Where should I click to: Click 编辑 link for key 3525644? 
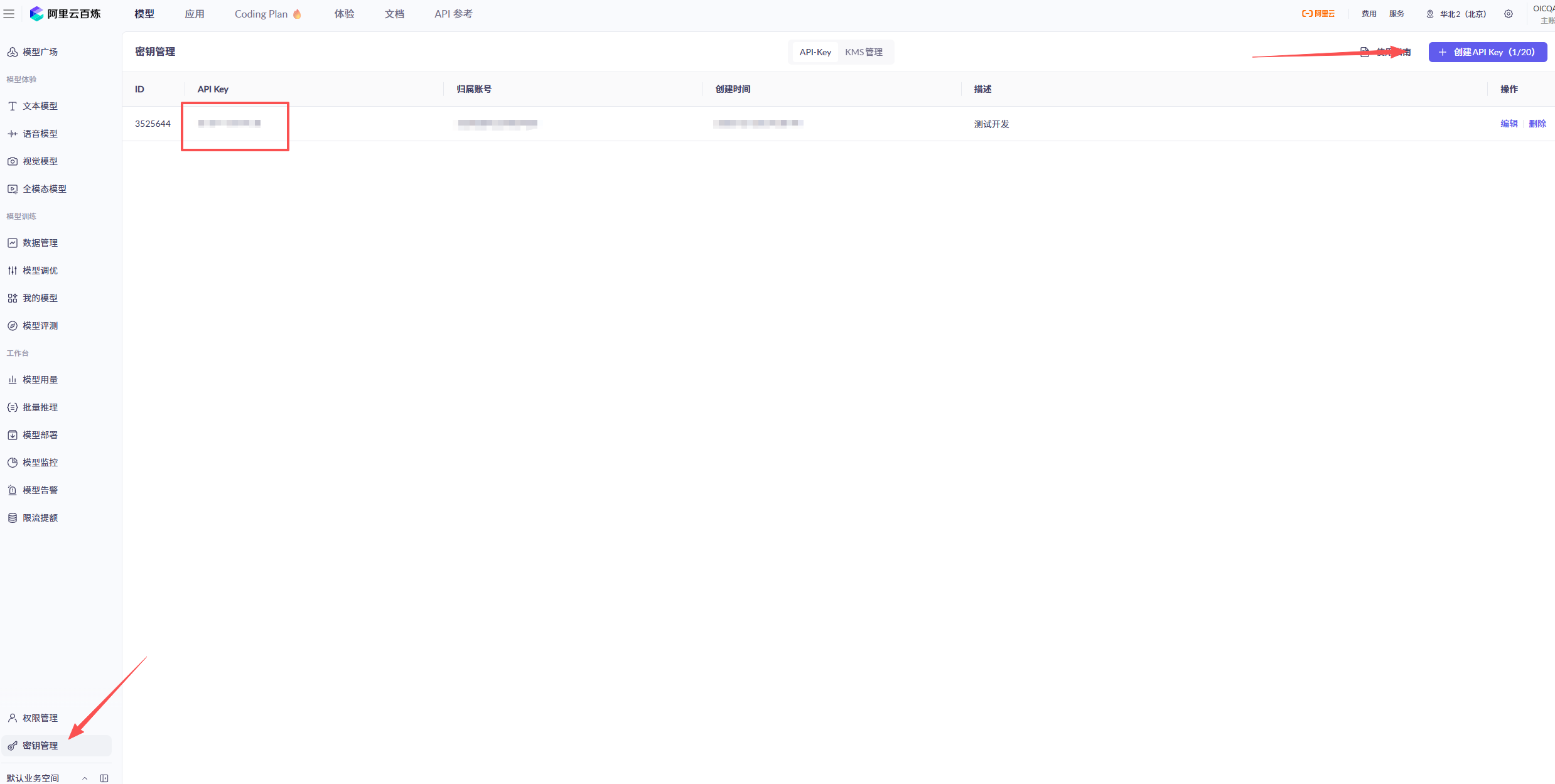[1509, 124]
